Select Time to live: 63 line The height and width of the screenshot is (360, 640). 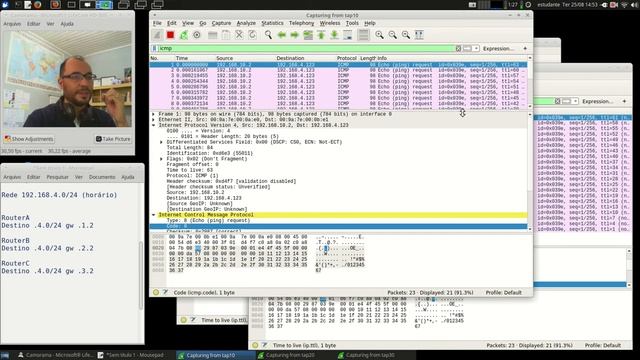(x=190, y=170)
